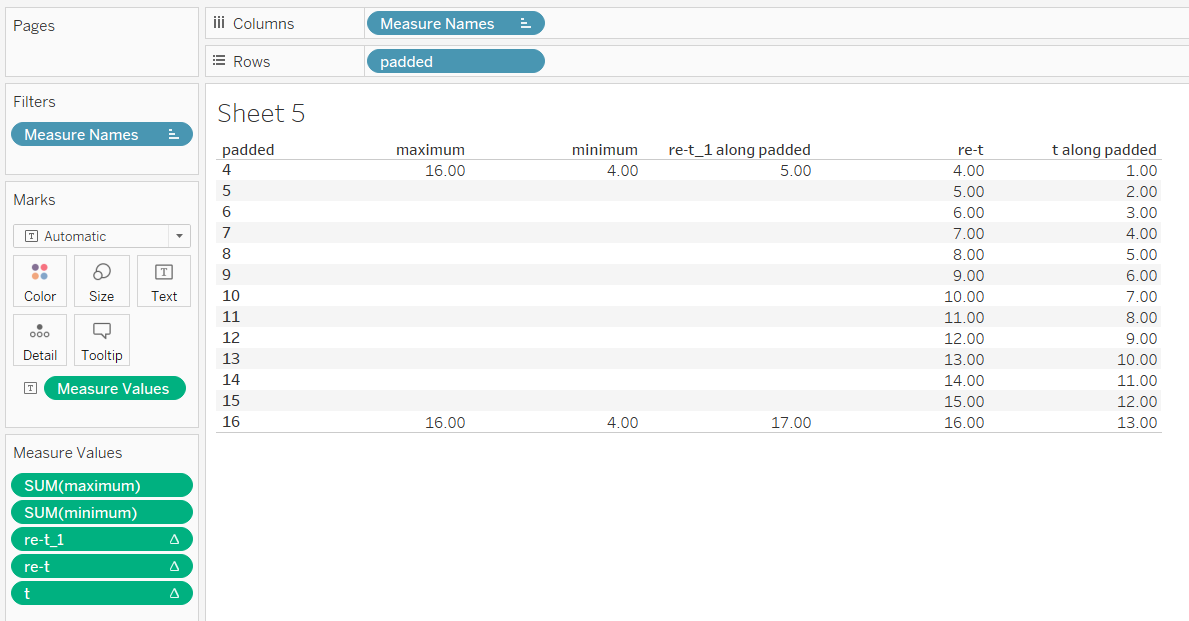This screenshot has height=621, width=1189.
Task: Select the padded pill on Rows
Action: (455, 61)
